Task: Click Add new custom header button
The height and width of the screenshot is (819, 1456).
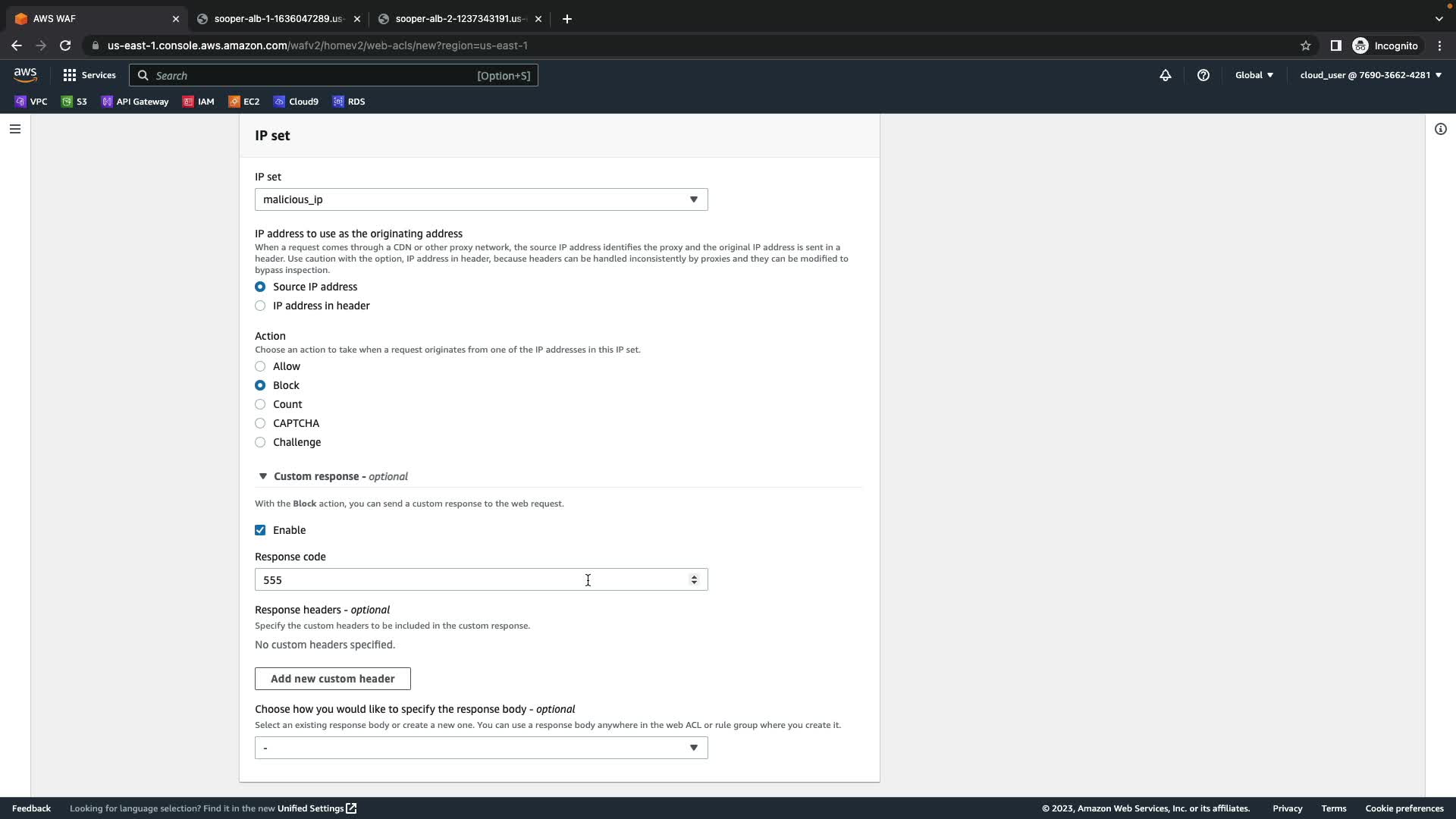Action: 332,679
